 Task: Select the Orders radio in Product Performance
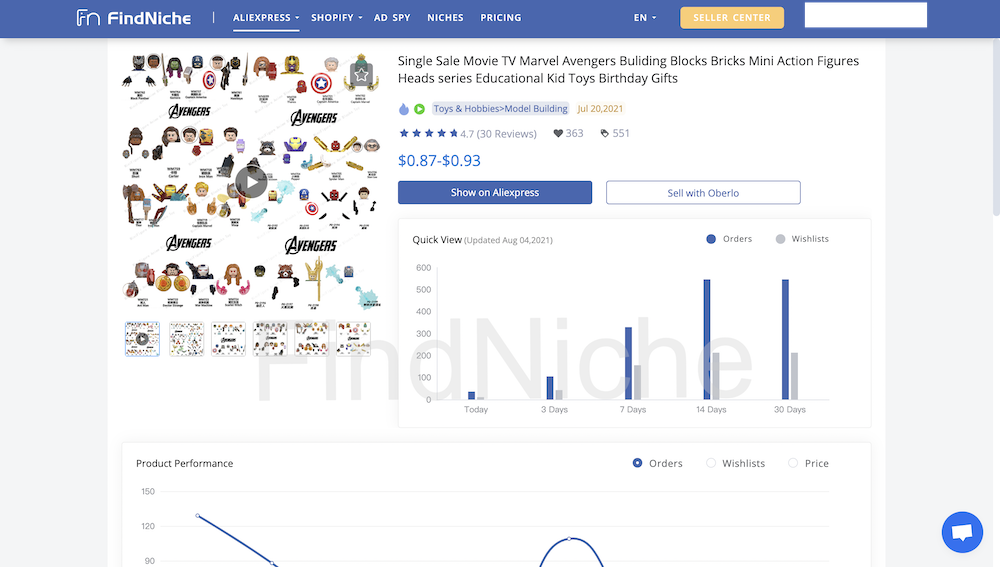click(x=637, y=463)
